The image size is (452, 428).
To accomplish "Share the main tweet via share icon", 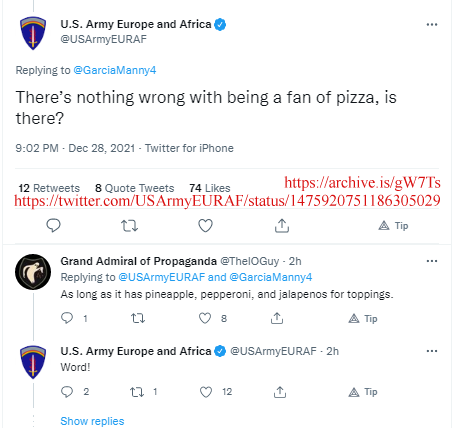I will pyautogui.click(x=282, y=226).
